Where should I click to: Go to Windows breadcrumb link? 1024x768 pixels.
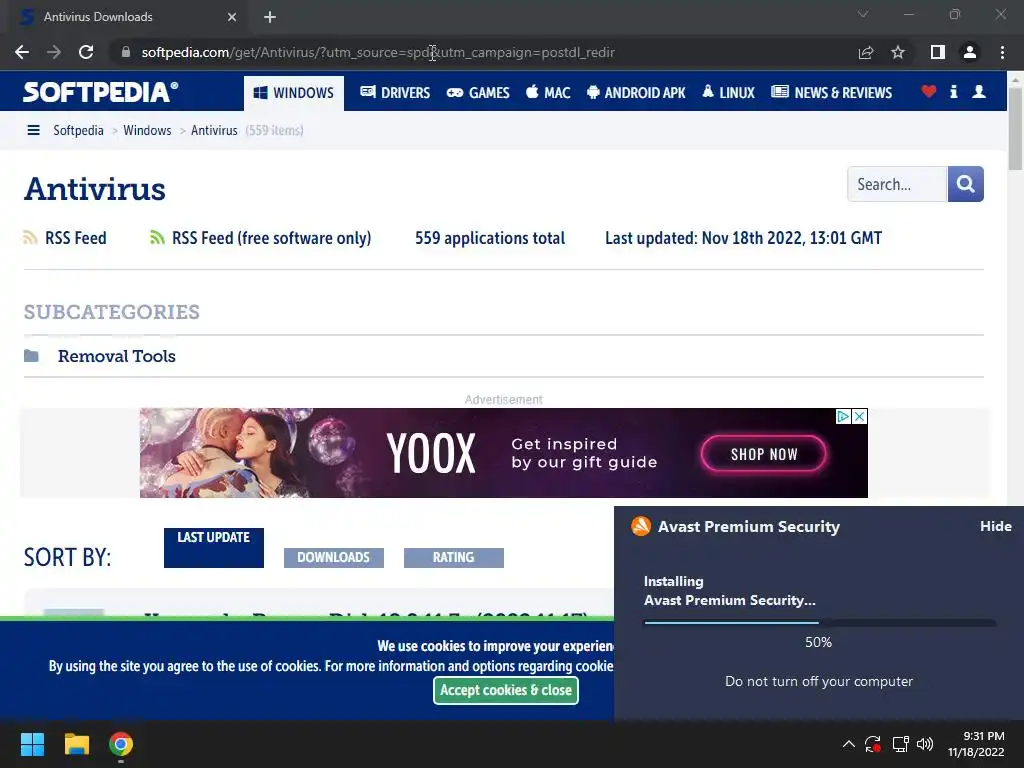coord(147,131)
